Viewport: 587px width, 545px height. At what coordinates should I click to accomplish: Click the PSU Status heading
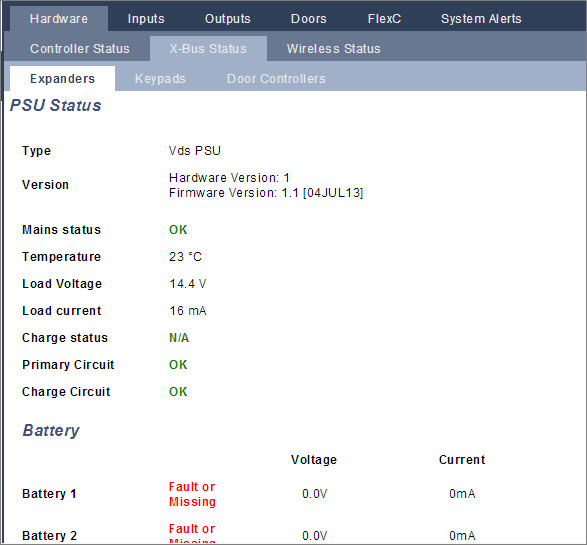pos(55,105)
